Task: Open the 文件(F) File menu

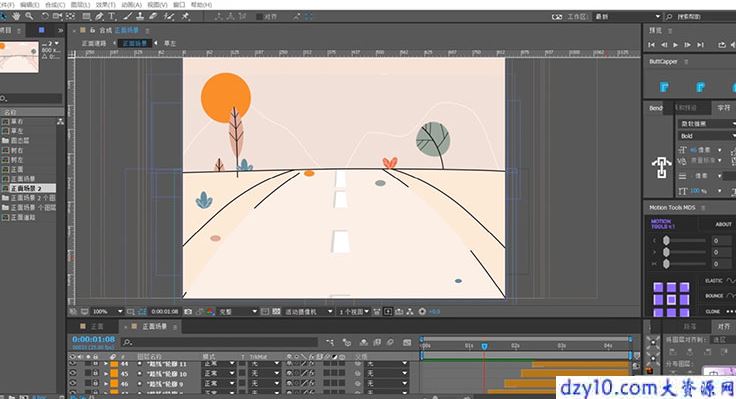Action: pyautogui.click(x=7, y=5)
